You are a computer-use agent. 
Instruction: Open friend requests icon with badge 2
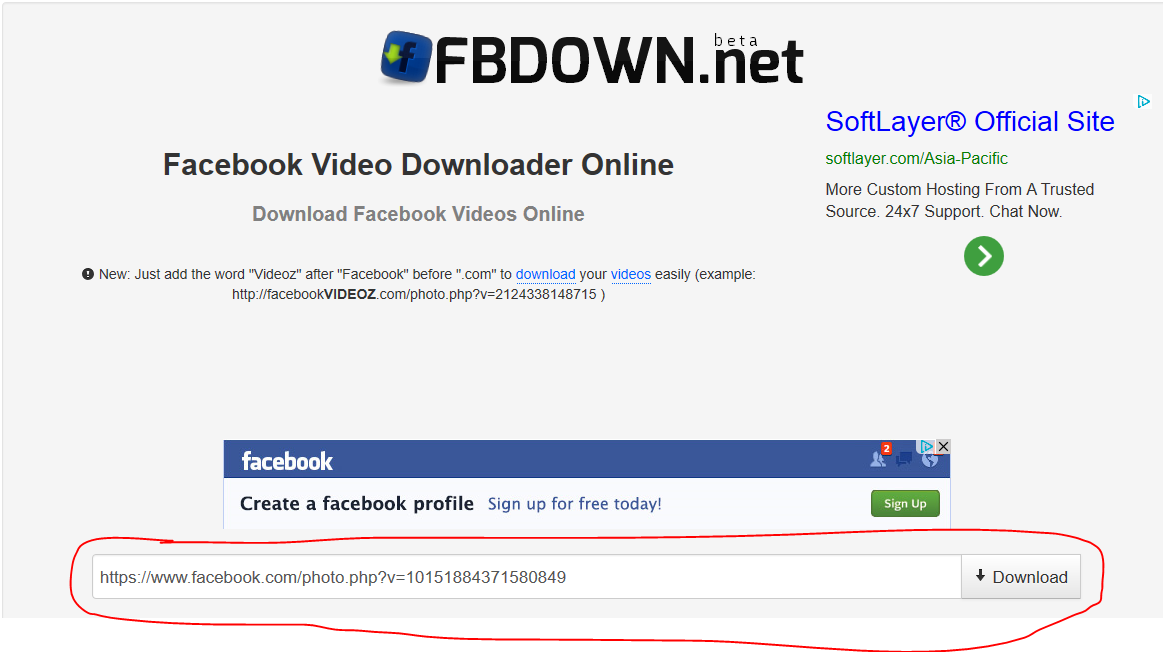(x=879, y=458)
